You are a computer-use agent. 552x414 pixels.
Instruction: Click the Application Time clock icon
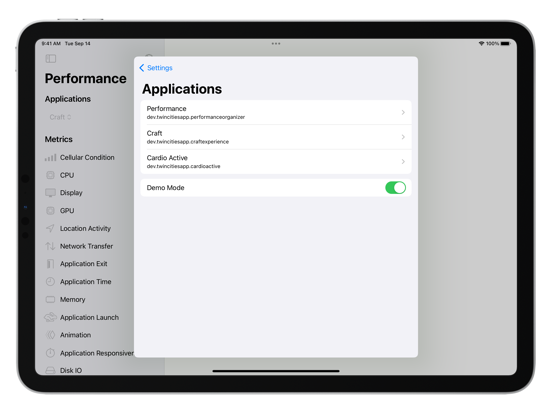(x=50, y=282)
